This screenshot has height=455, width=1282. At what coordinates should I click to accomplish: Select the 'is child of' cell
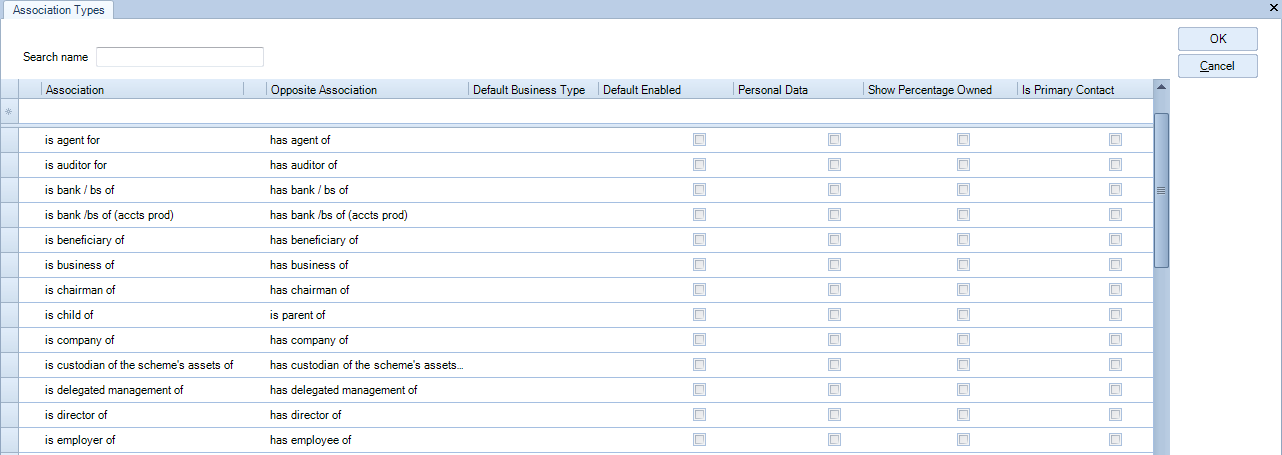coord(142,315)
